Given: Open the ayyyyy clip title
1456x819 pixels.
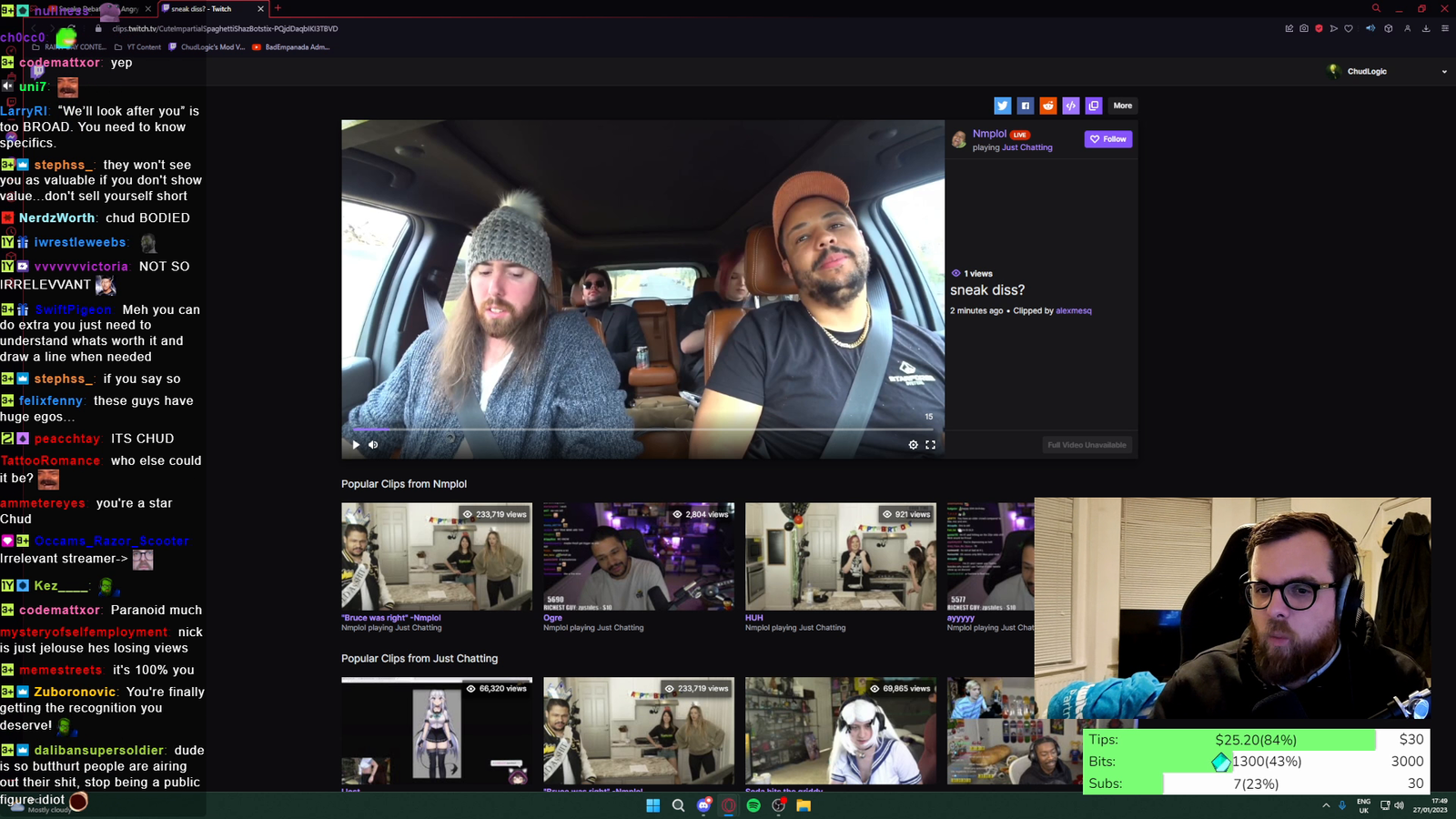Looking at the screenshot, I should pos(960,618).
